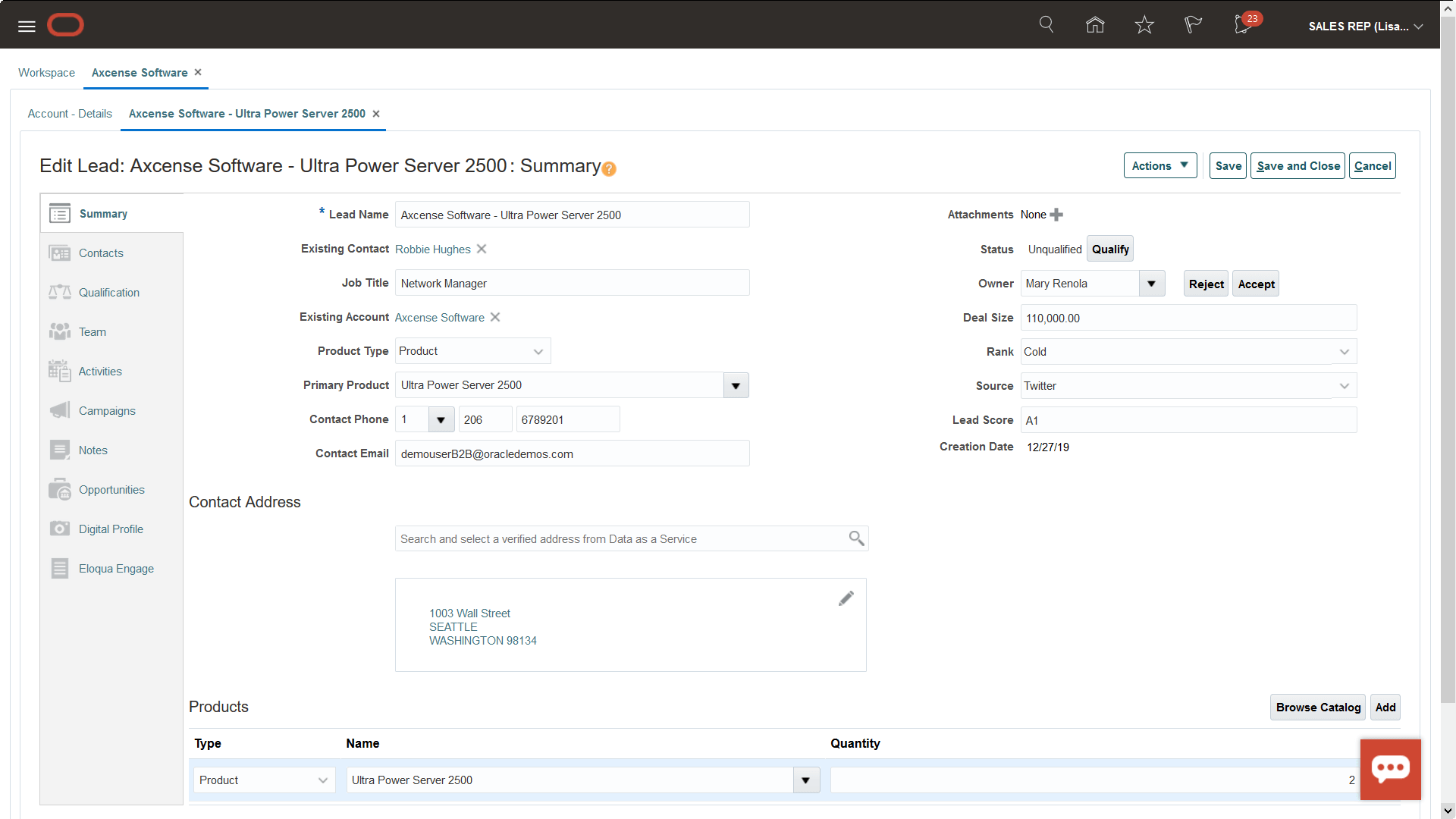This screenshot has height=819, width=1456.
Task: Select the Contacts section in the sidebar
Action: (x=101, y=253)
